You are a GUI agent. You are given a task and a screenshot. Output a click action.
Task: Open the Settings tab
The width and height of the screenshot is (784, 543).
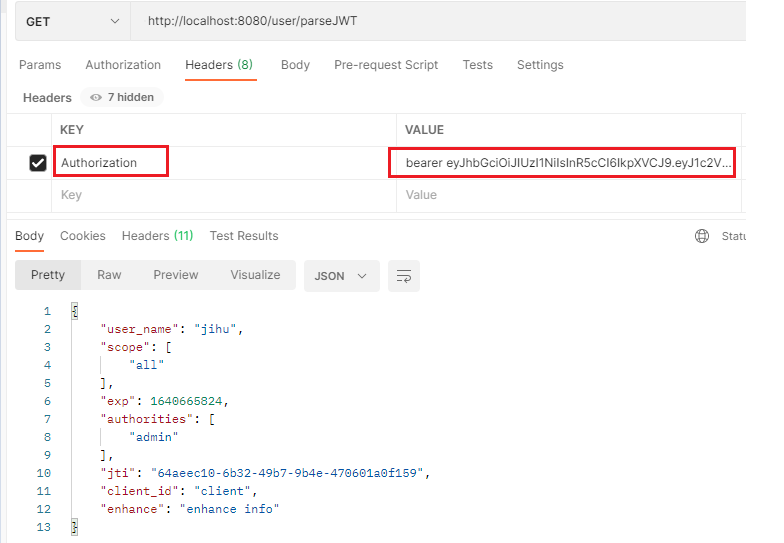(x=540, y=65)
